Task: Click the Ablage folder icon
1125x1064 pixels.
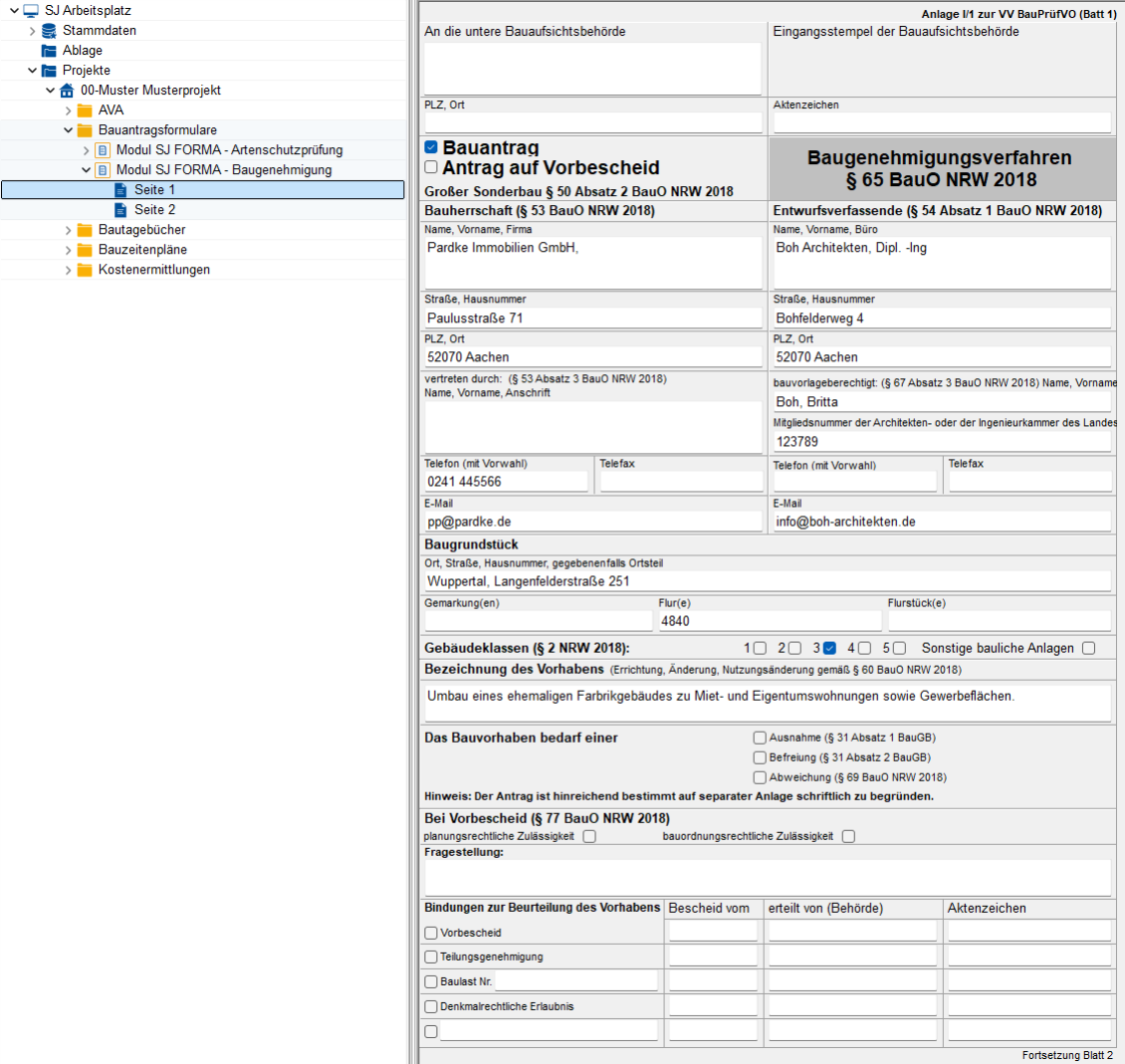Action: click(49, 51)
